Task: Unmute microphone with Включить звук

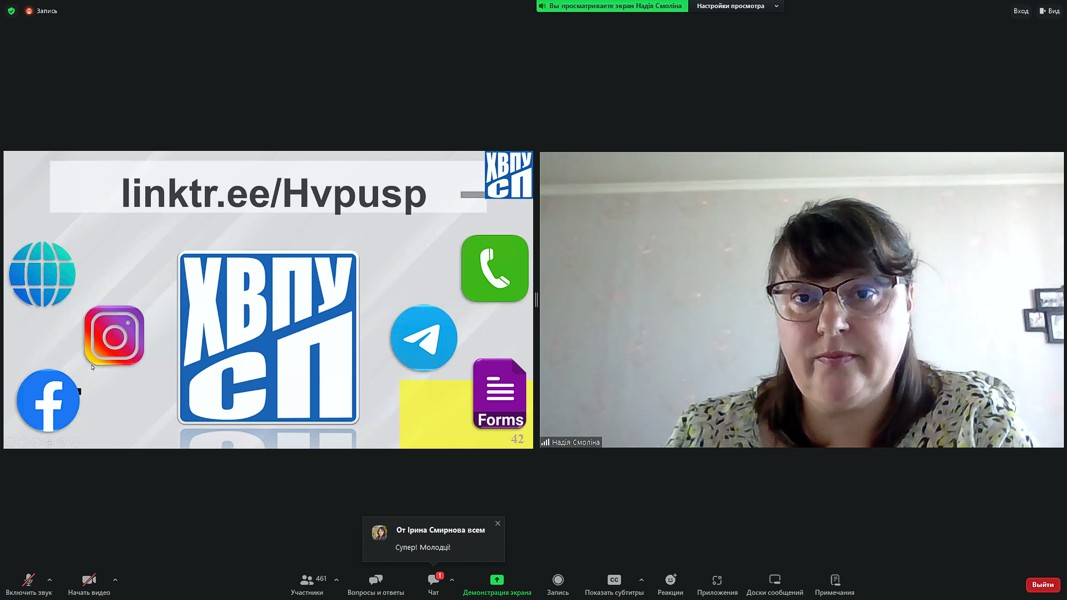Action: 29,584
